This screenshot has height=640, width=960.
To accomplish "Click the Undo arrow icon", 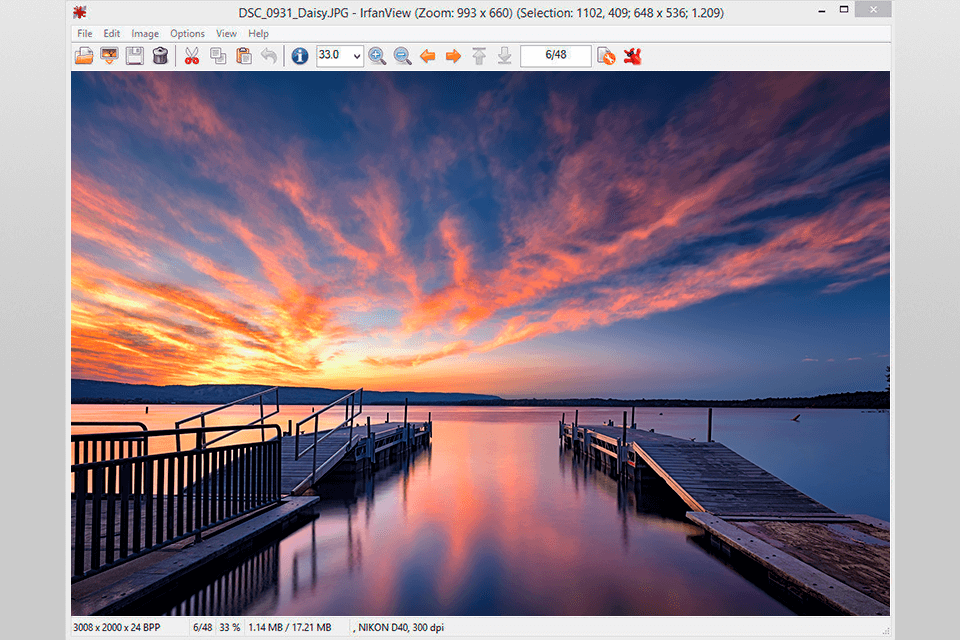I will 269,56.
